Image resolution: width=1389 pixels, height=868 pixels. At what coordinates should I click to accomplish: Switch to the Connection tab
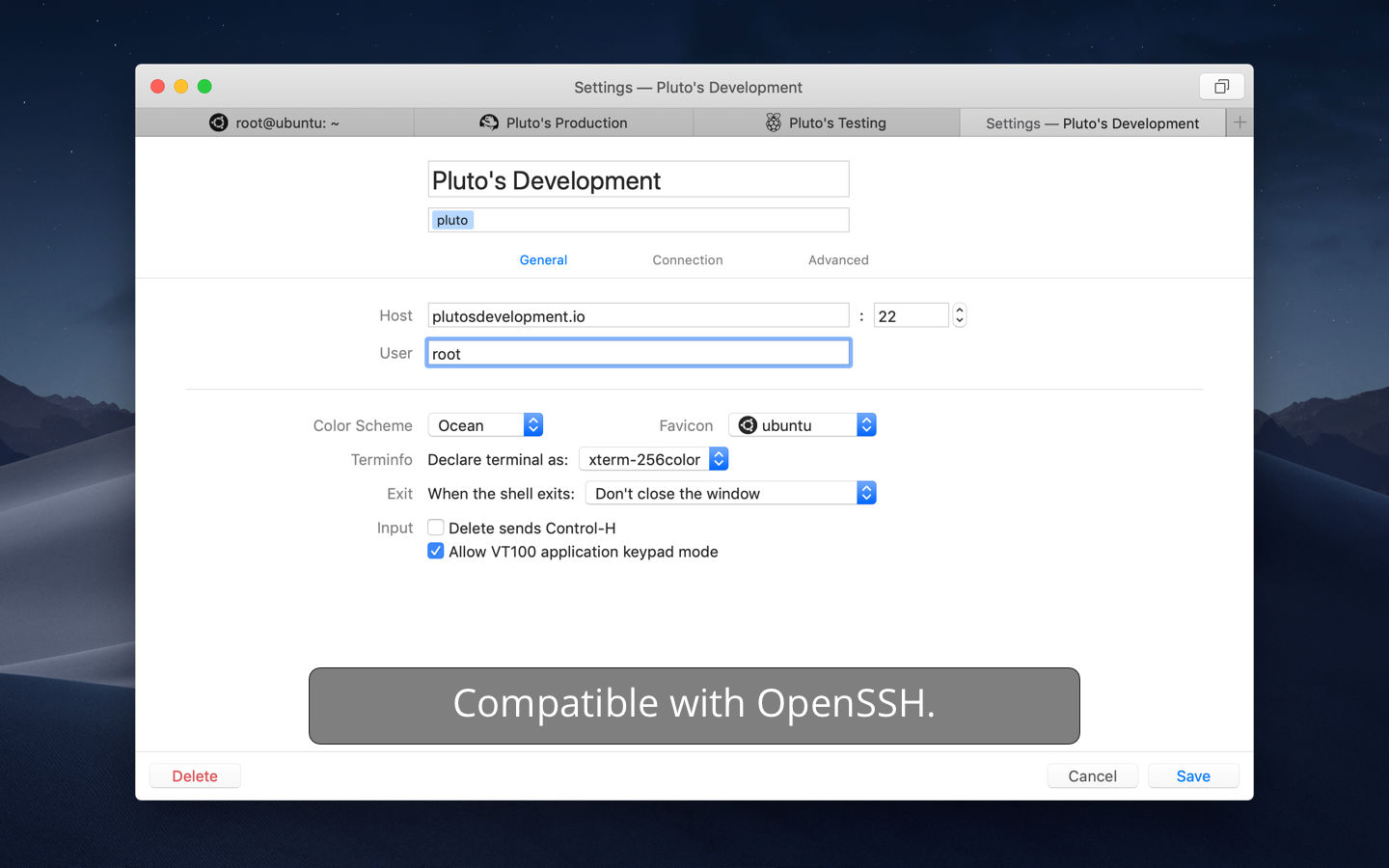click(687, 259)
